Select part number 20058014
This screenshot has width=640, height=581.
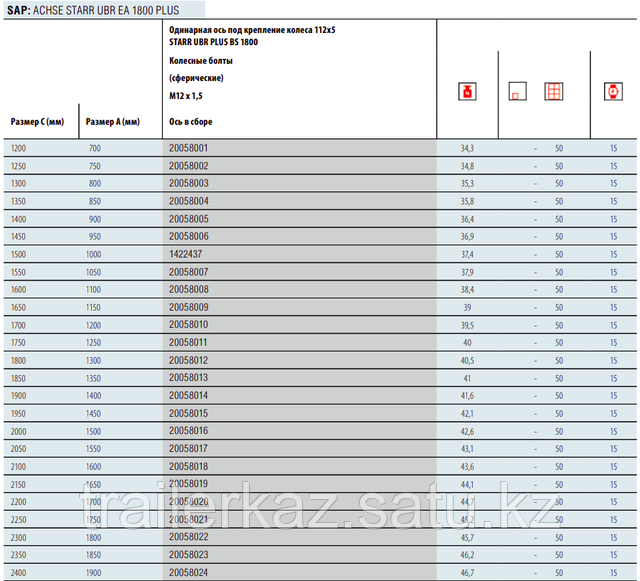(x=189, y=395)
